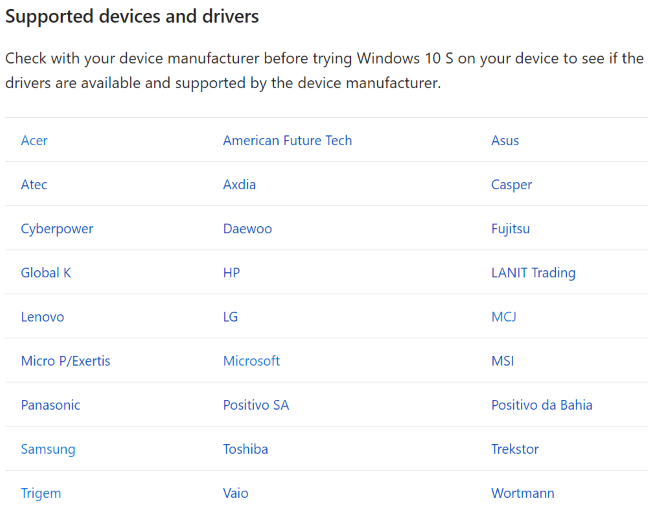
Task: Visit the Casper link
Action: click(512, 185)
